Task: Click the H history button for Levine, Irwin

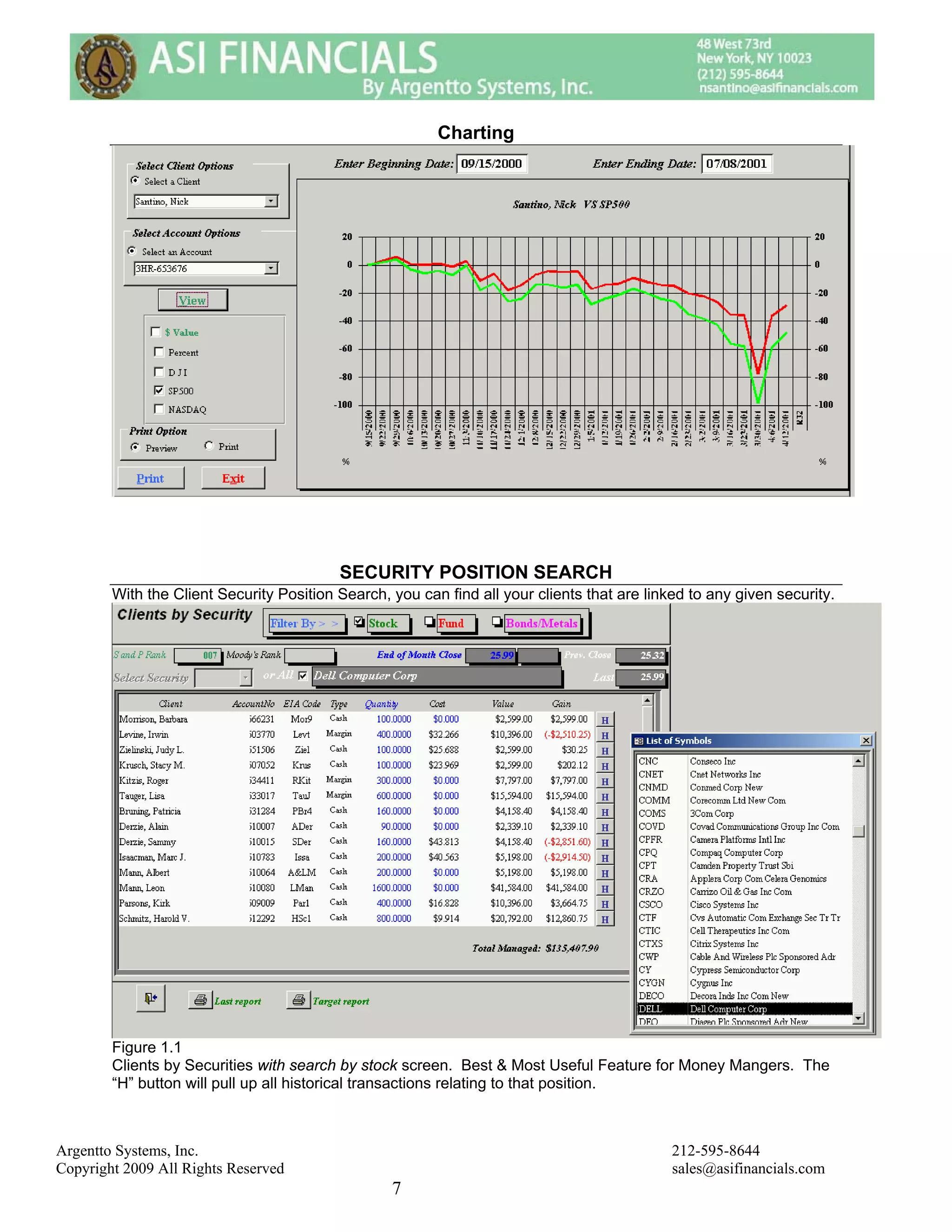Action: pyautogui.click(x=605, y=735)
